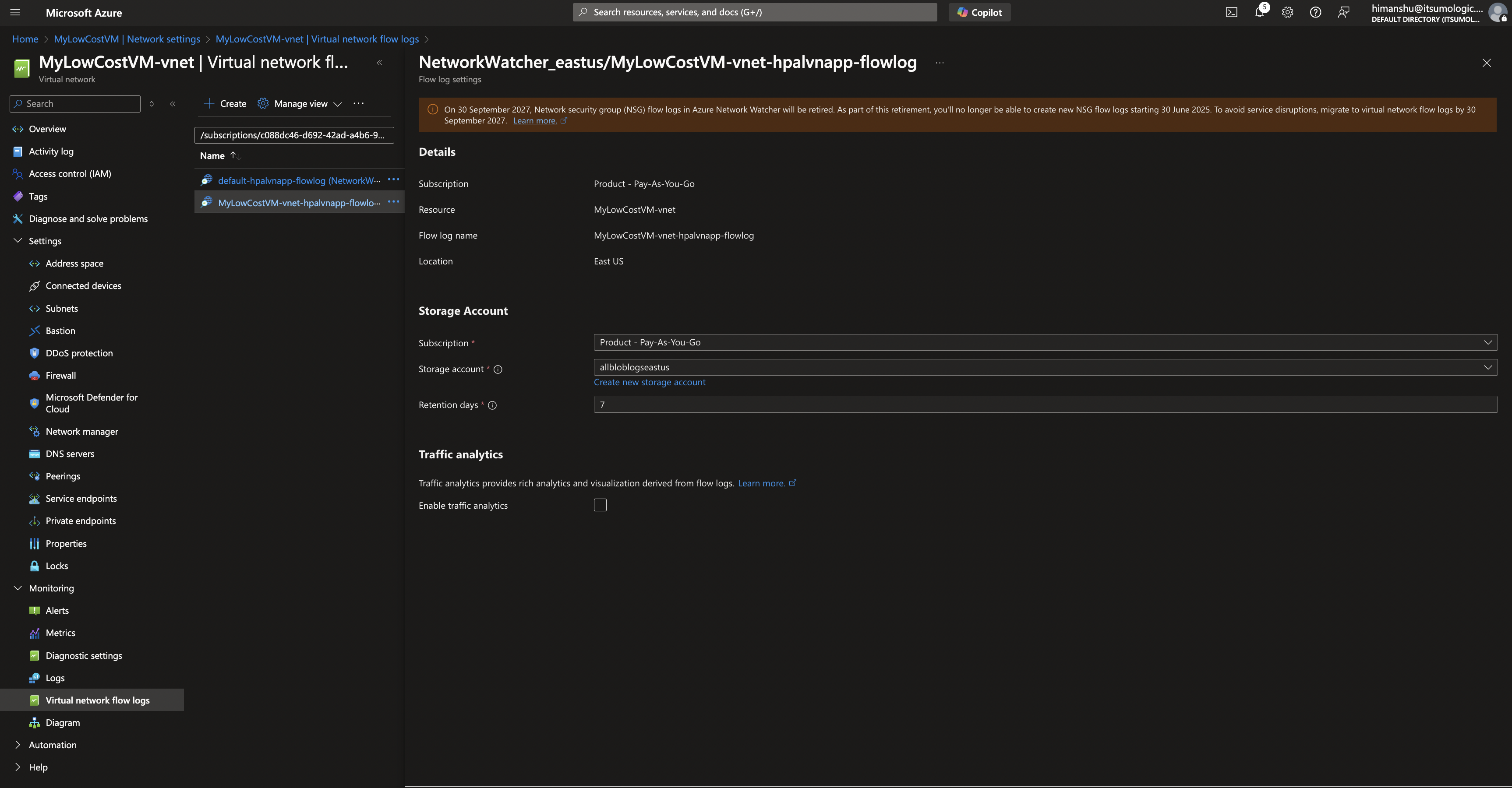Open the flow log ellipsis menu
Viewport: 1512px width, 788px height.
(x=939, y=63)
